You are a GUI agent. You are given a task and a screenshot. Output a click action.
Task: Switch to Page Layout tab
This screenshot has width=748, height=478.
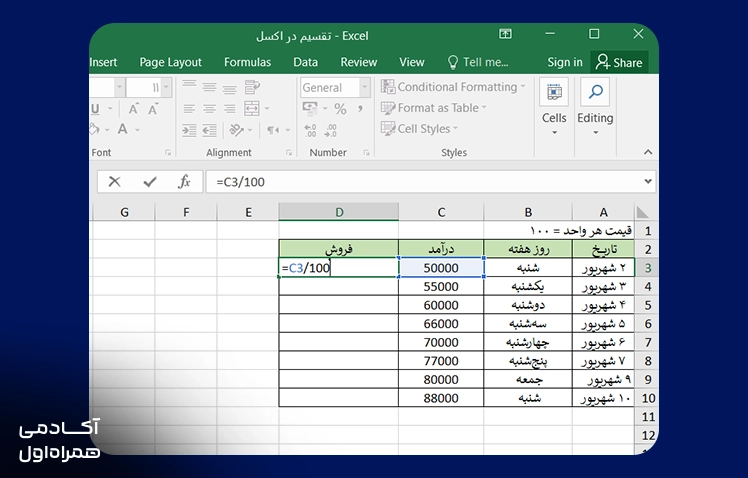tap(170, 62)
